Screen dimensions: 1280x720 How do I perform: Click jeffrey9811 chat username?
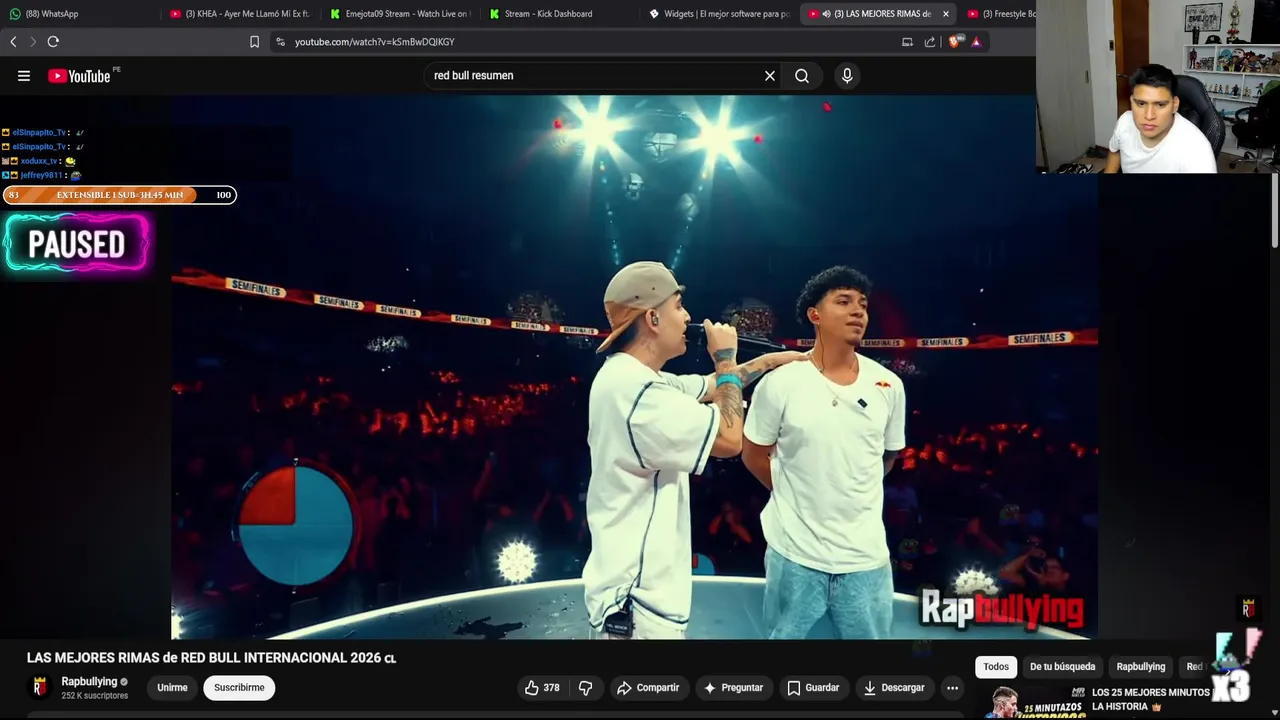pos(41,175)
